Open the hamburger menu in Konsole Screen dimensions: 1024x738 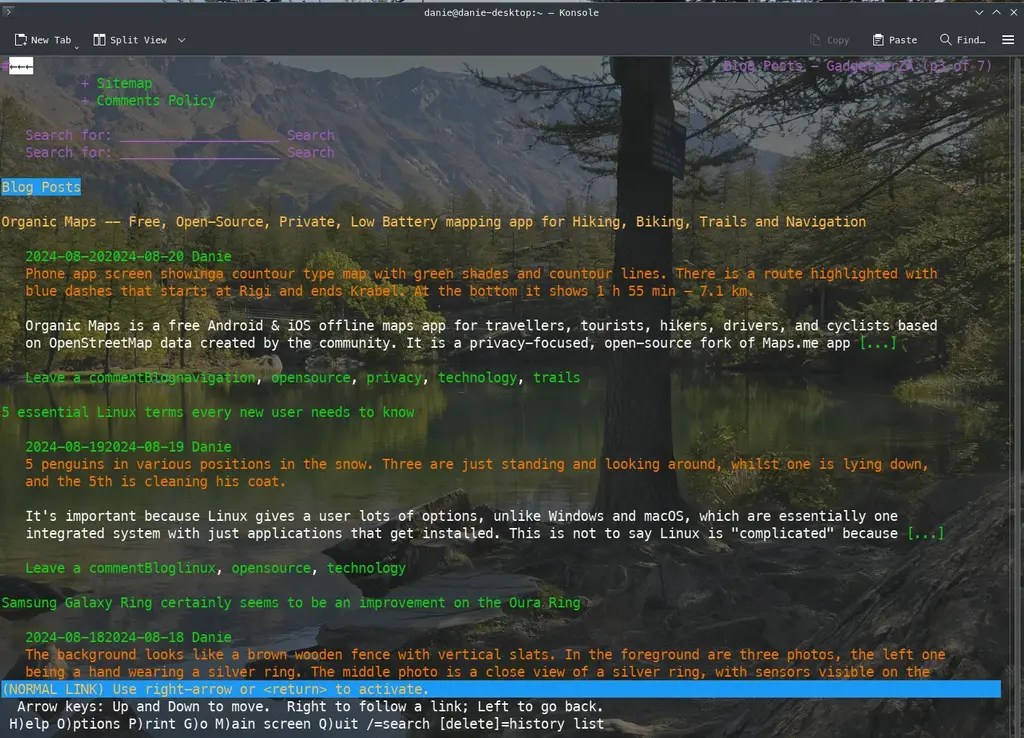[x=1008, y=40]
